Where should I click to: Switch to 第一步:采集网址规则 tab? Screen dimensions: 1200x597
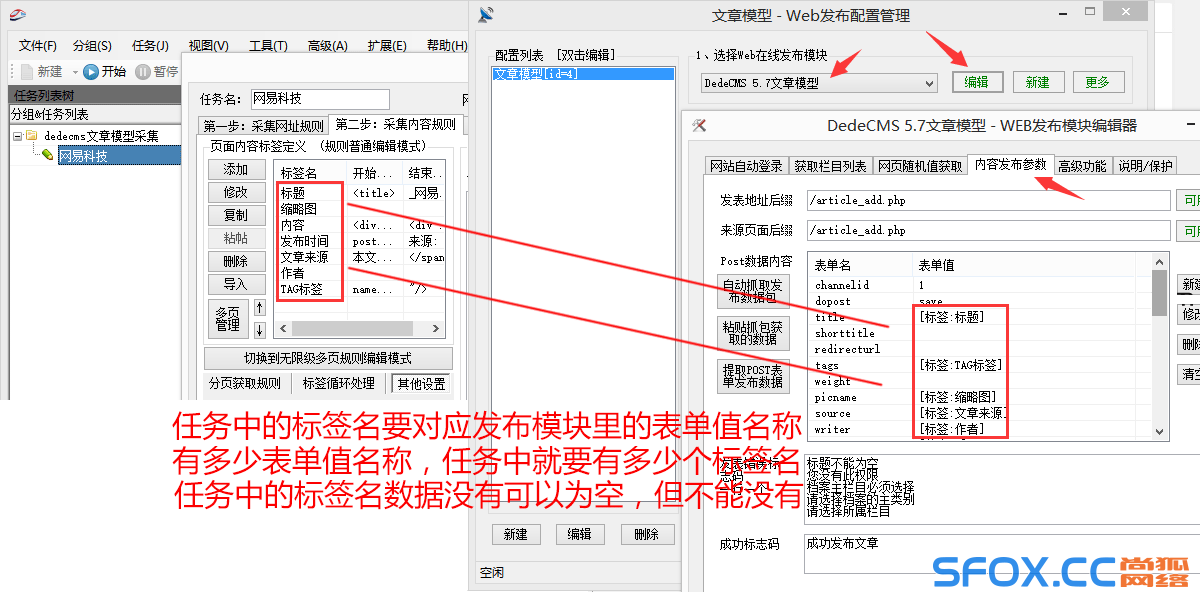click(263, 126)
